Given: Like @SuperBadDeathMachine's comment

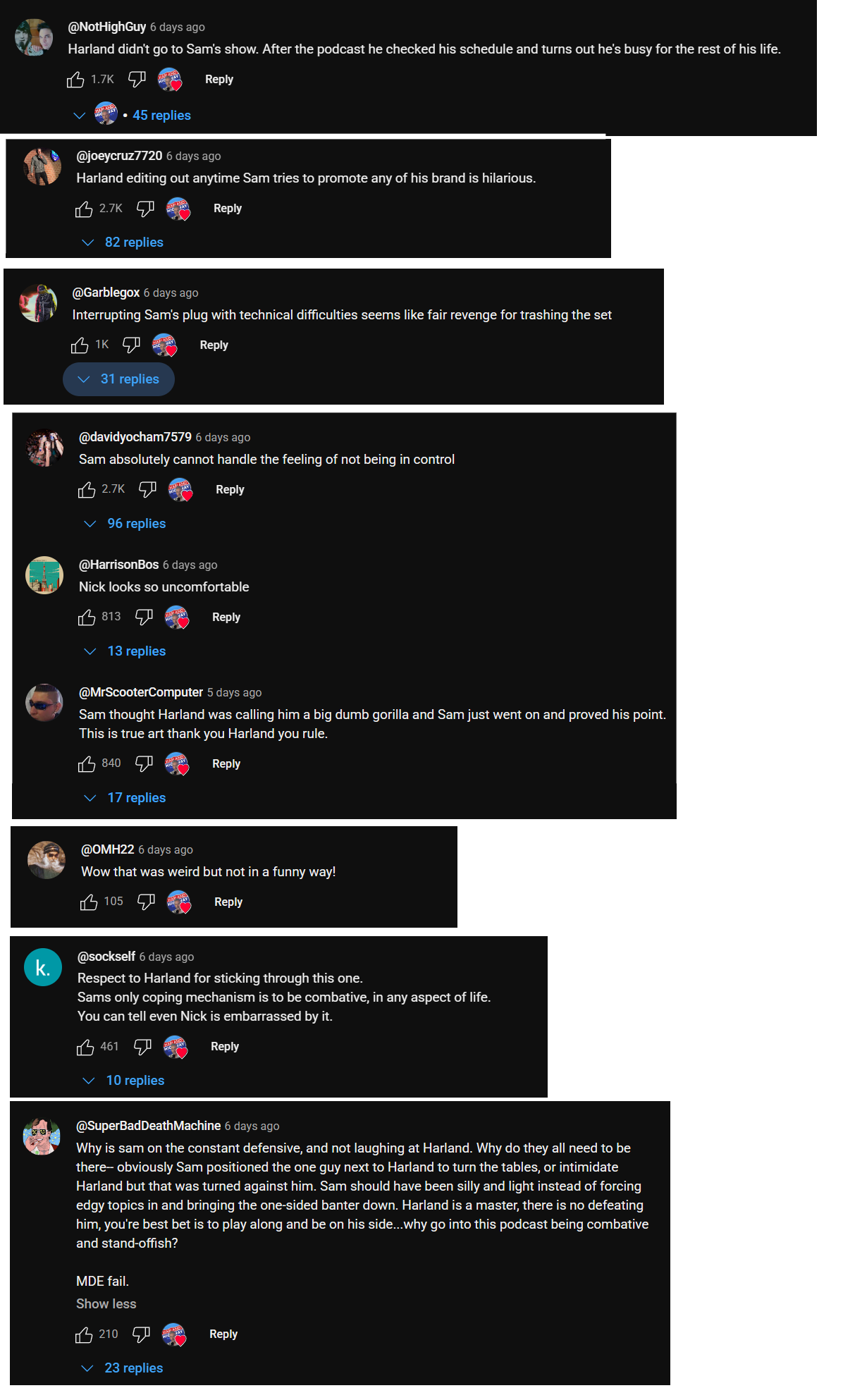Looking at the screenshot, I should [x=84, y=1334].
